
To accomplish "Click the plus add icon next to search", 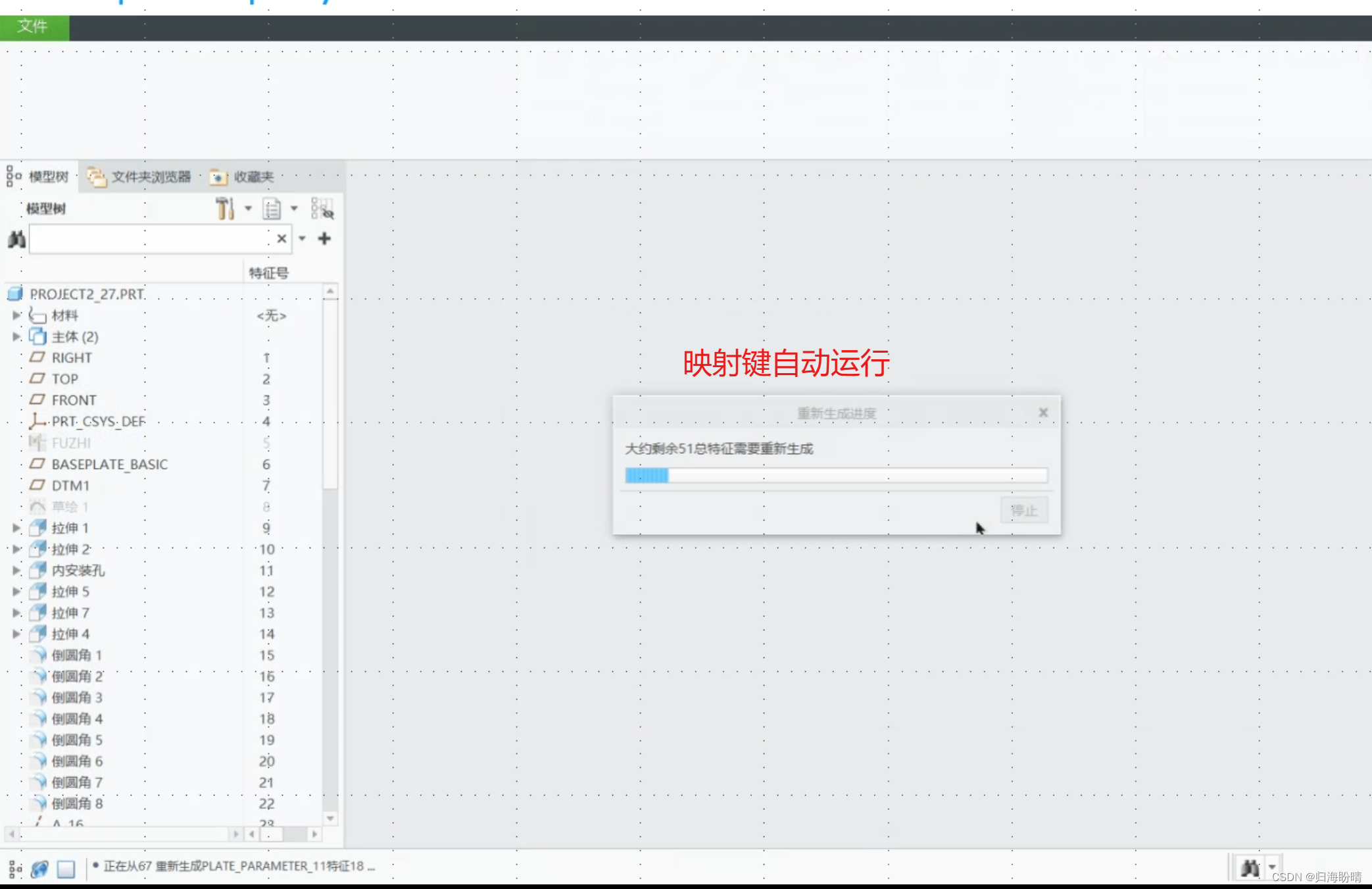I will pyautogui.click(x=324, y=238).
